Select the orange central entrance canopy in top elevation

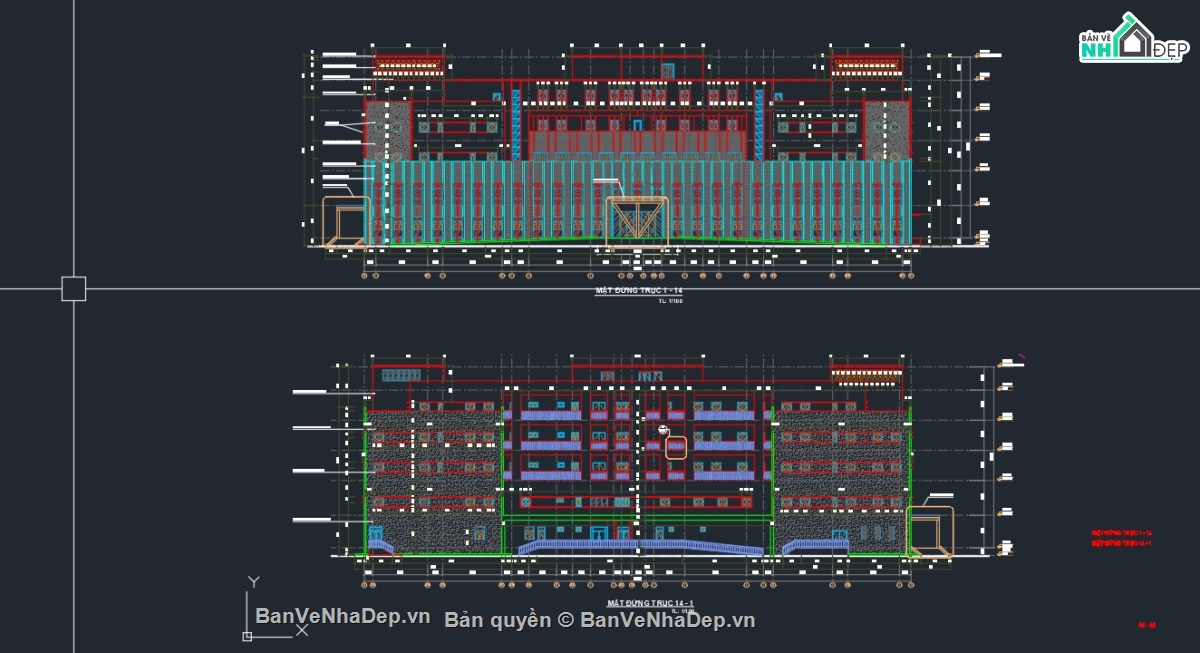636,221
